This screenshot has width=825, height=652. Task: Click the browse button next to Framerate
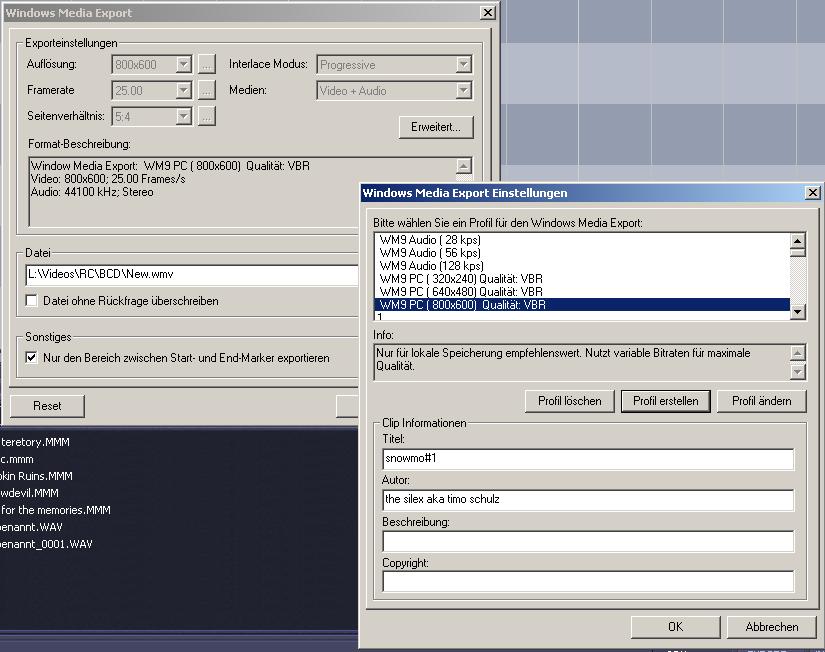[207, 91]
